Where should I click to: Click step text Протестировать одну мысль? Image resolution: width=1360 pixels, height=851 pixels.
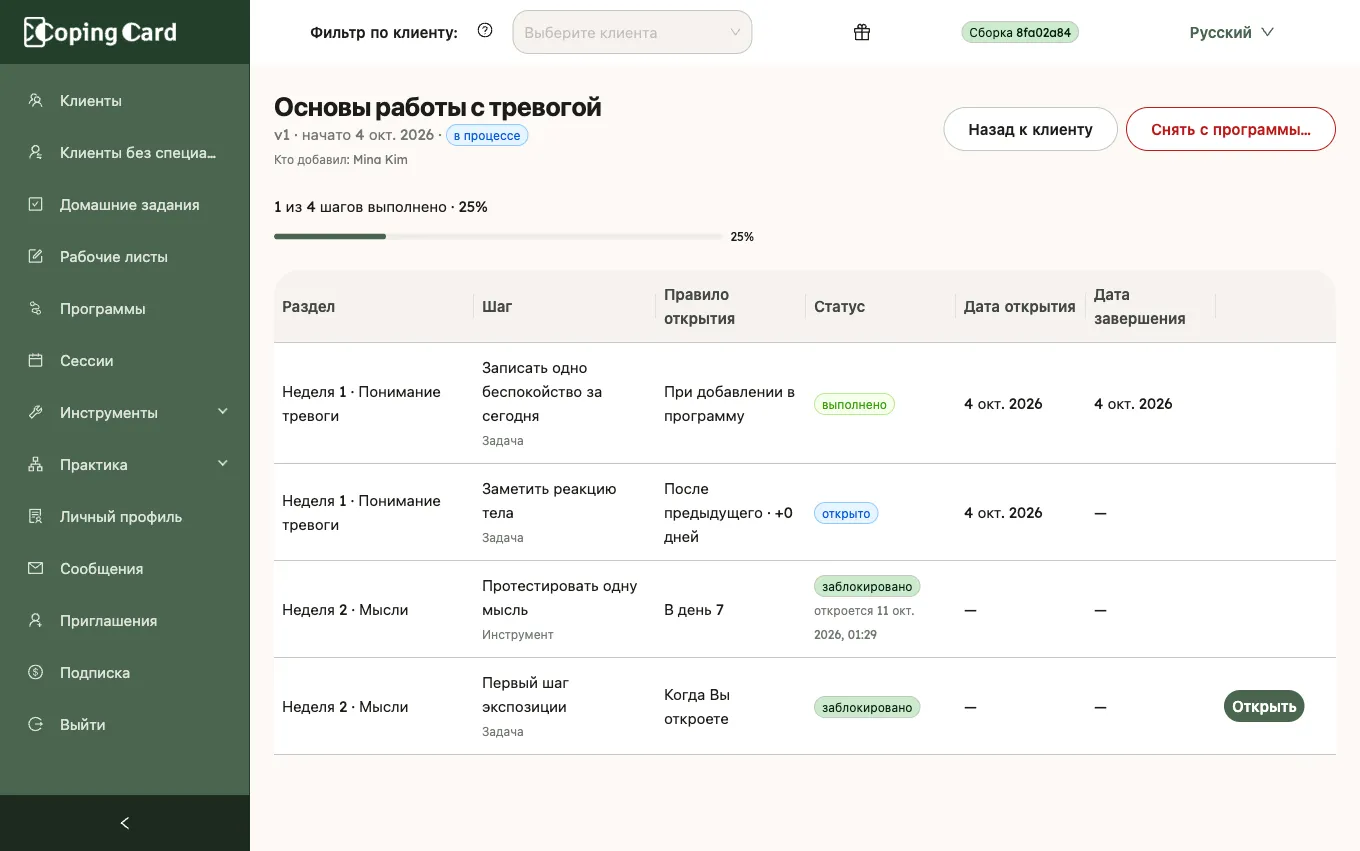[x=560, y=598]
